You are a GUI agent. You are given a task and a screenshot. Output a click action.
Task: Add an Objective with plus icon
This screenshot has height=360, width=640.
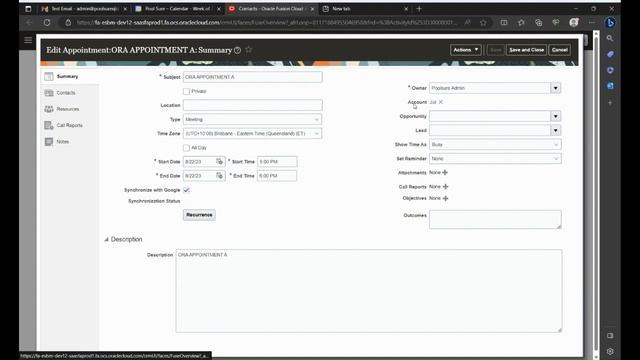tap(445, 198)
